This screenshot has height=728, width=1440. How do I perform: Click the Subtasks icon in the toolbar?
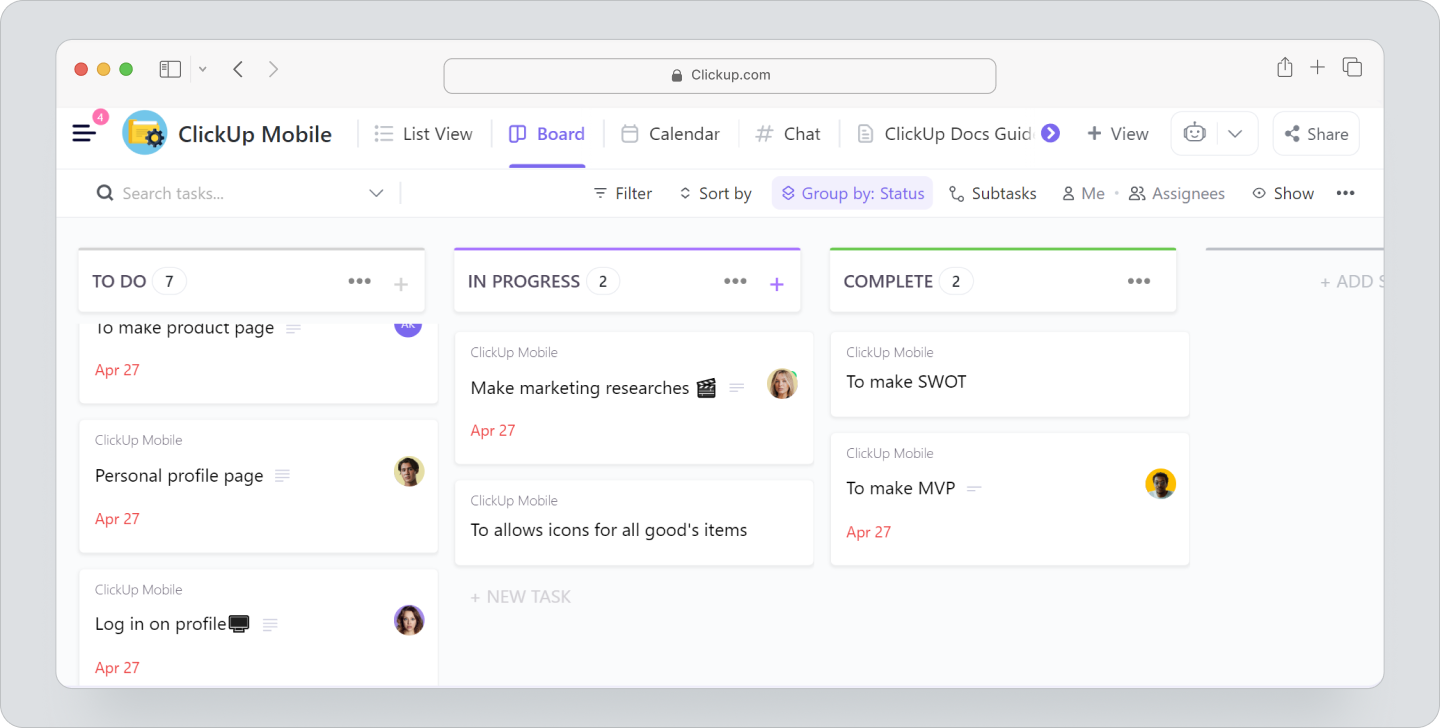pos(956,193)
